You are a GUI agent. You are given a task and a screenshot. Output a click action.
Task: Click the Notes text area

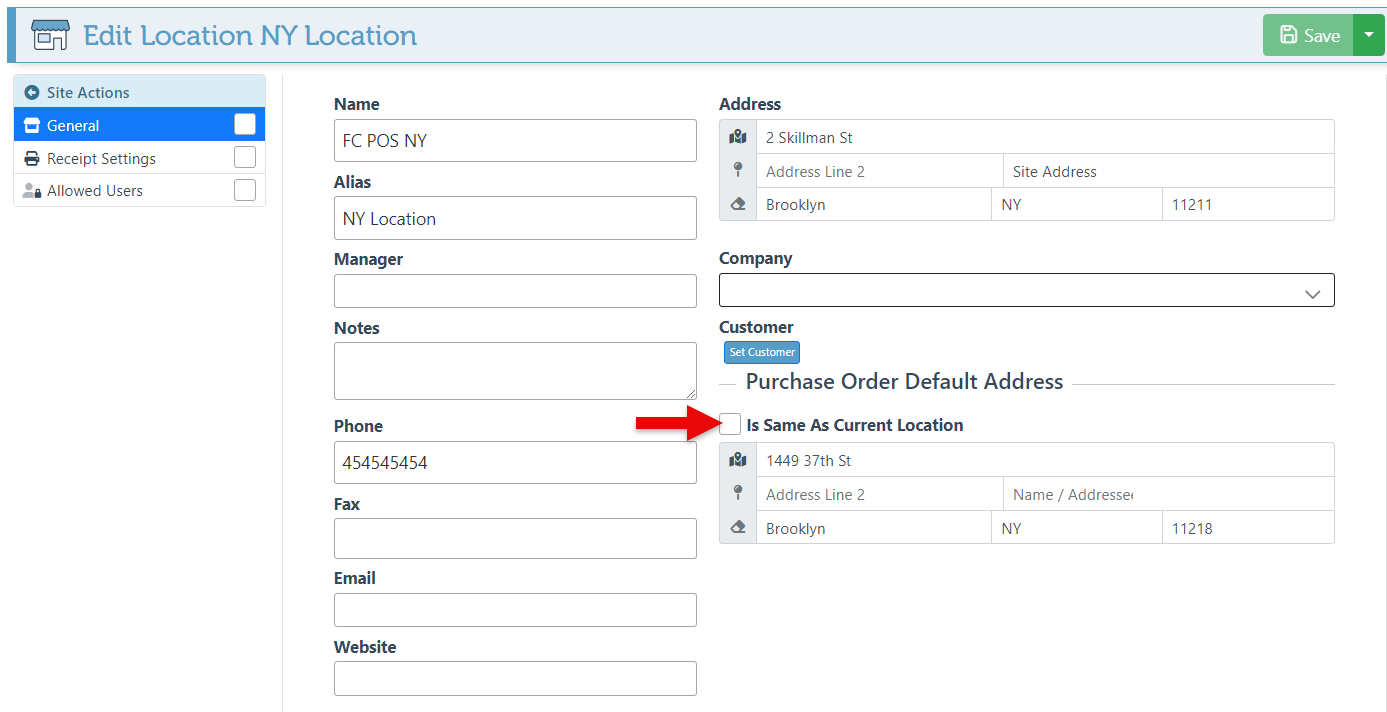coord(515,371)
